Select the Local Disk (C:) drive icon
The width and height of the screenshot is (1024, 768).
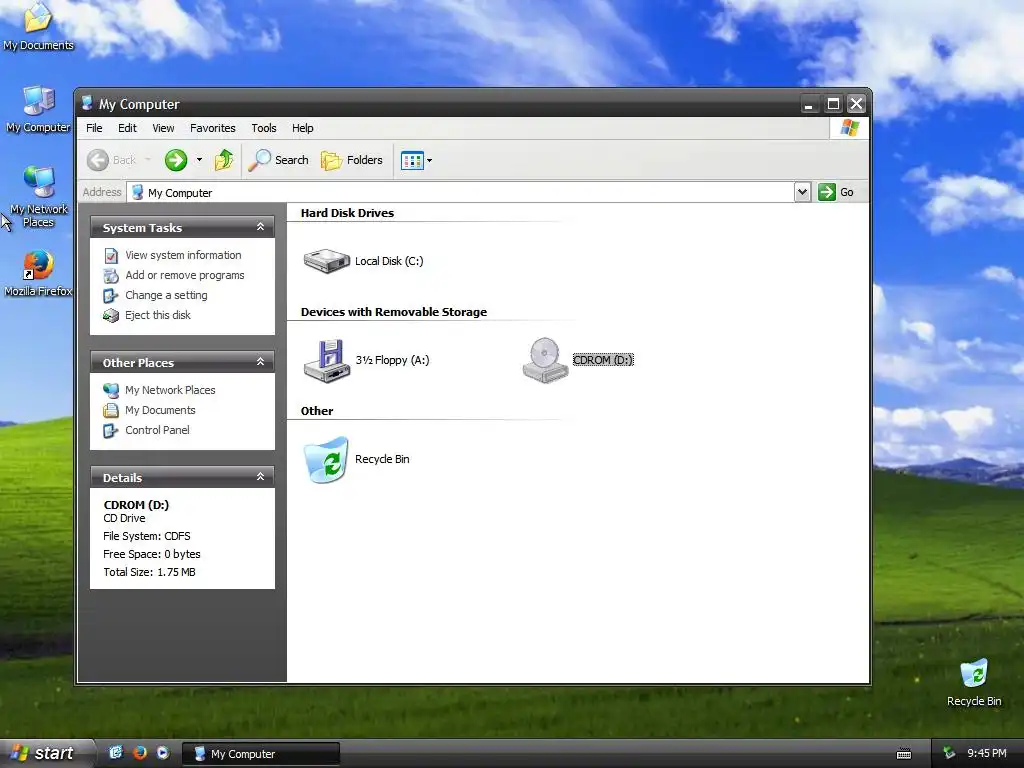(x=327, y=261)
